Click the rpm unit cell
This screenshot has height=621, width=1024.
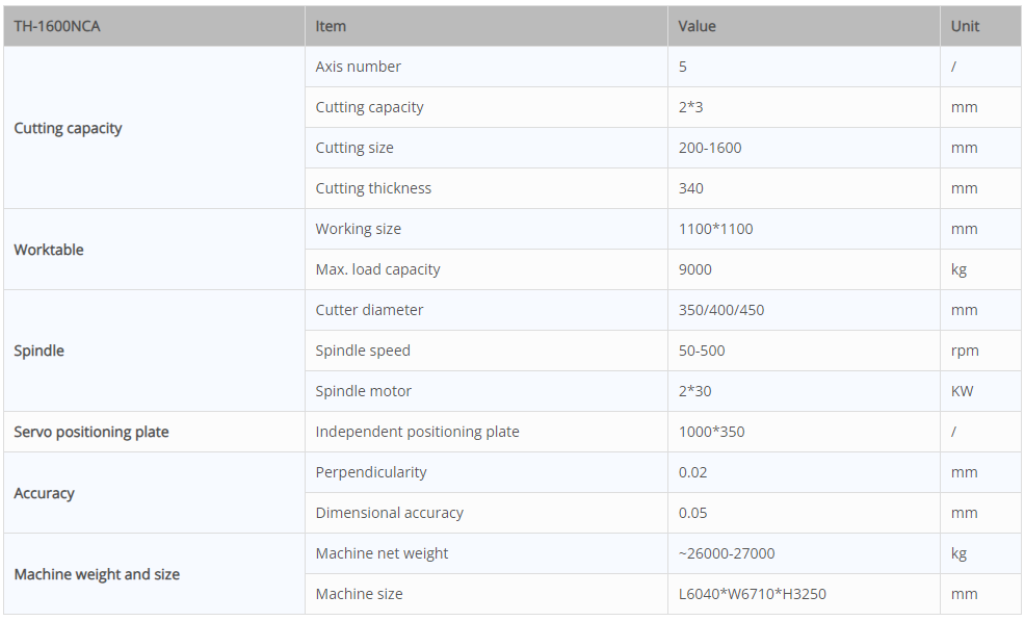(x=964, y=351)
